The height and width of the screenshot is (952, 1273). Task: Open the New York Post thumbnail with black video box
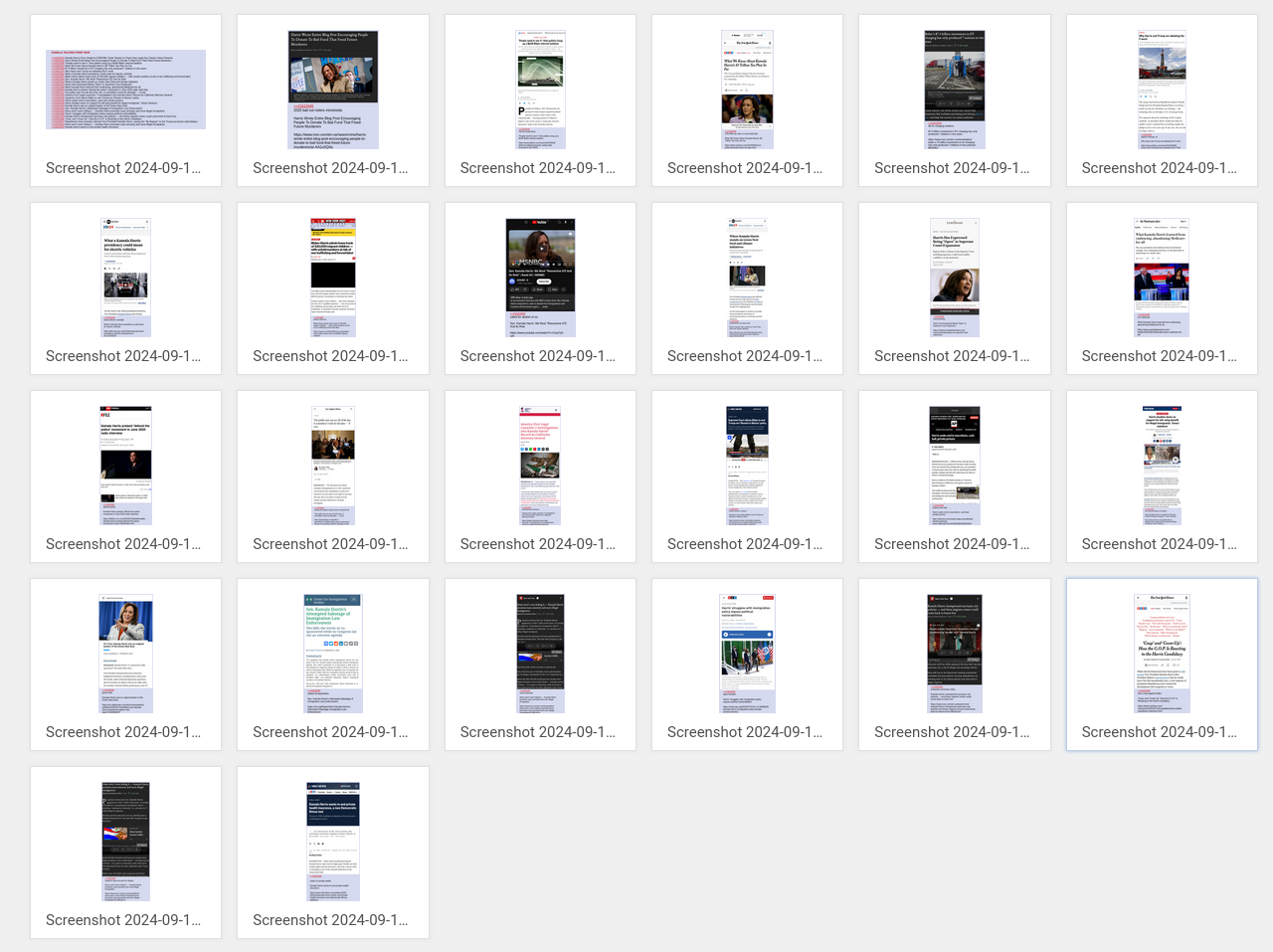pyautogui.click(x=333, y=278)
